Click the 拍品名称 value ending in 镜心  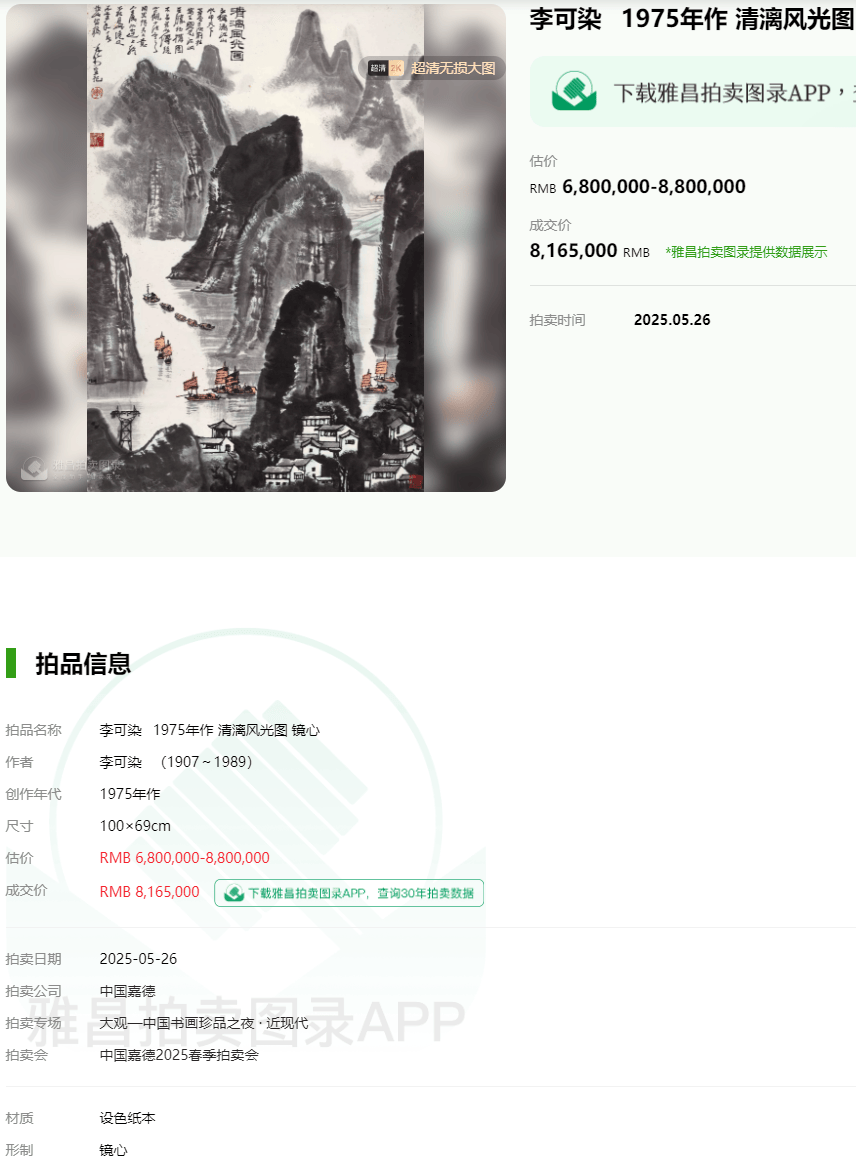pyautogui.click(x=210, y=730)
